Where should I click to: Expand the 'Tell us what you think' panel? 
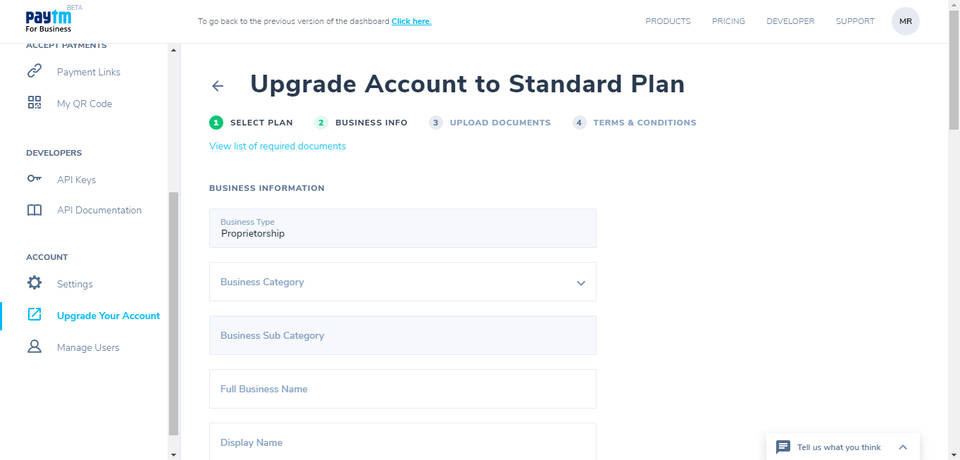[x=903, y=447]
